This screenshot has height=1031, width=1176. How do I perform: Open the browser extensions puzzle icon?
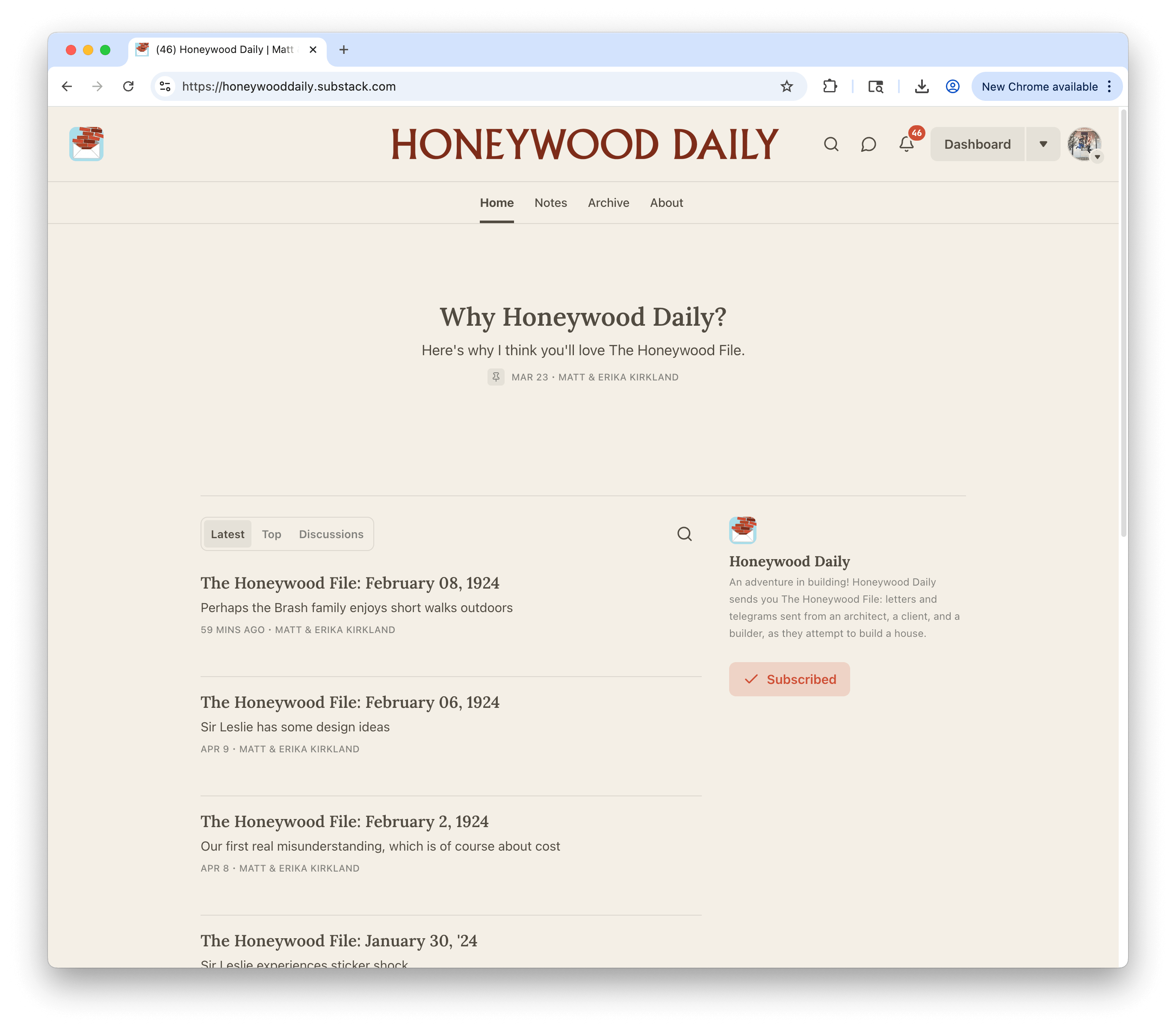point(830,86)
